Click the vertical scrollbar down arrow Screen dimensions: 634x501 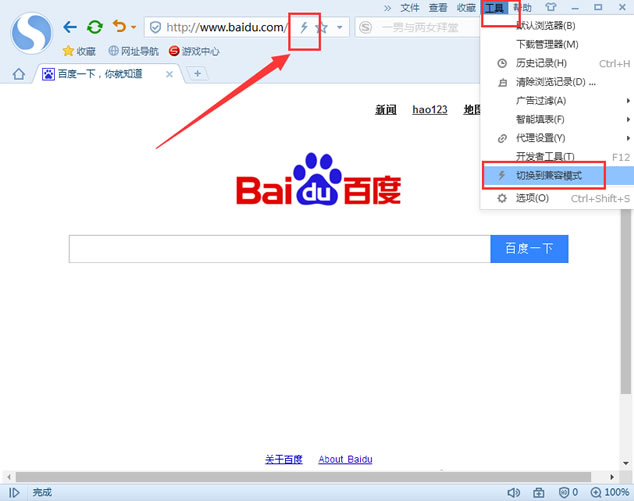(x=626, y=463)
